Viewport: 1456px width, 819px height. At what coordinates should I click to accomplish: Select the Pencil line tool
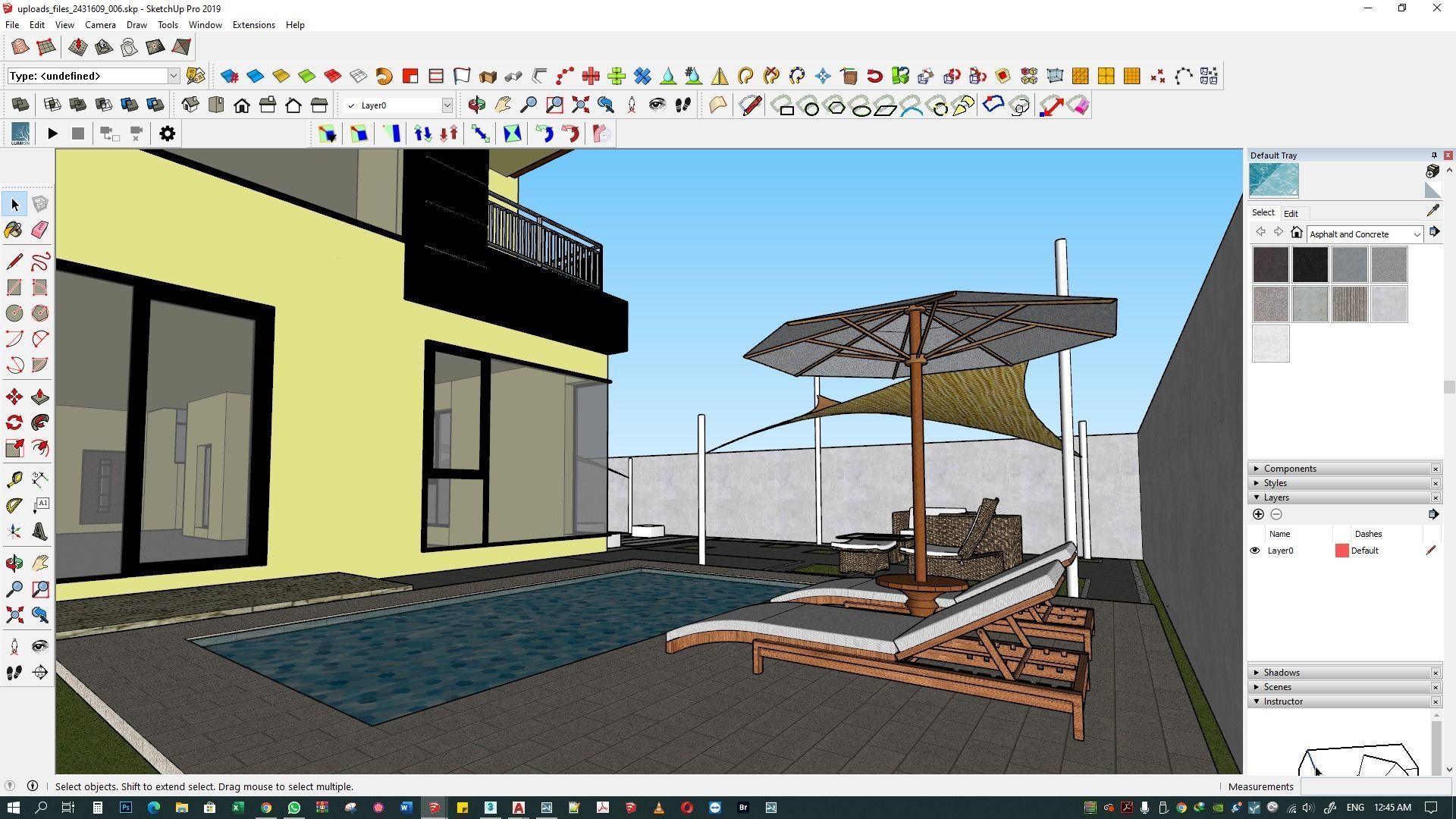(x=14, y=262)
